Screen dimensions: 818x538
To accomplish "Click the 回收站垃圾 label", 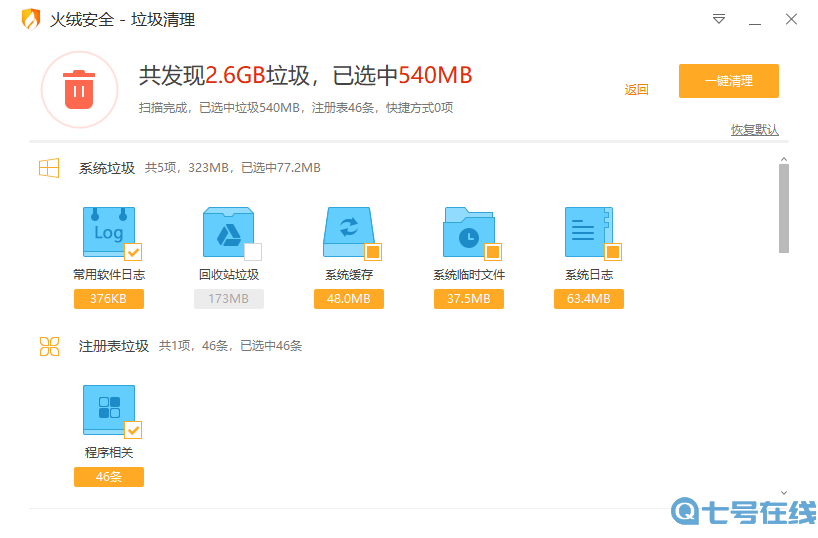I will click(x=228, y=274).
